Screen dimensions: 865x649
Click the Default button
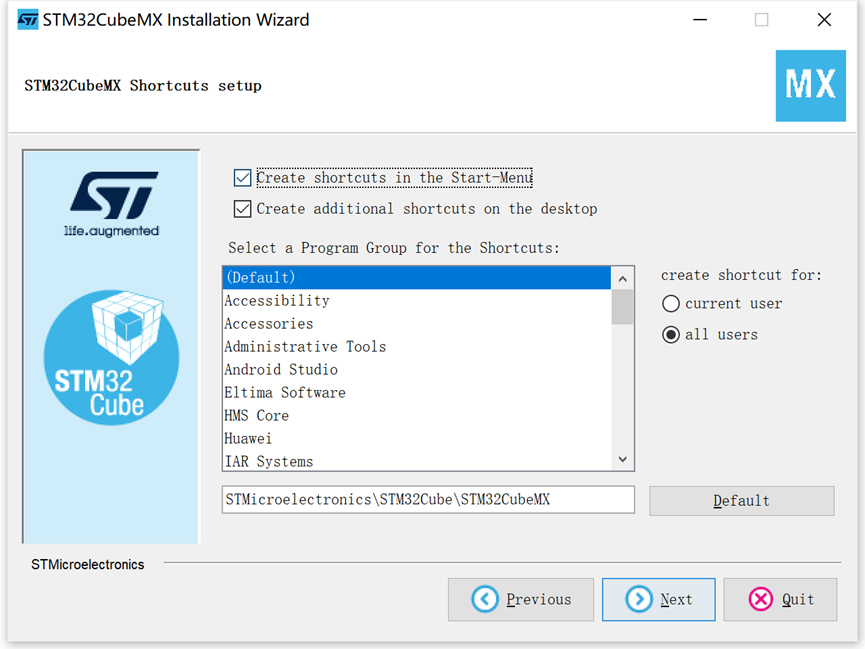[741, 501]
